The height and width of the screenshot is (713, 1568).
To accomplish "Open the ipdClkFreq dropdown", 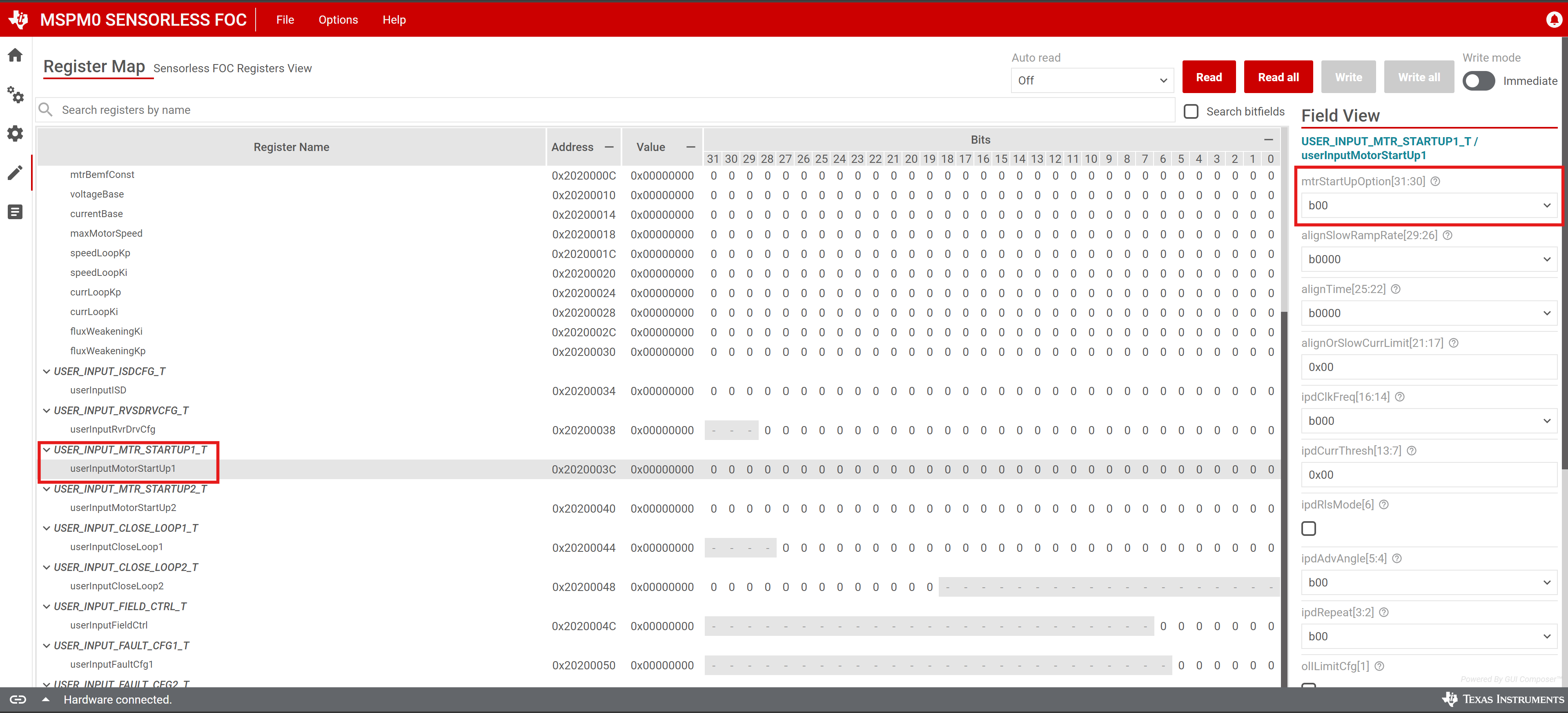I will (1429, 421).
